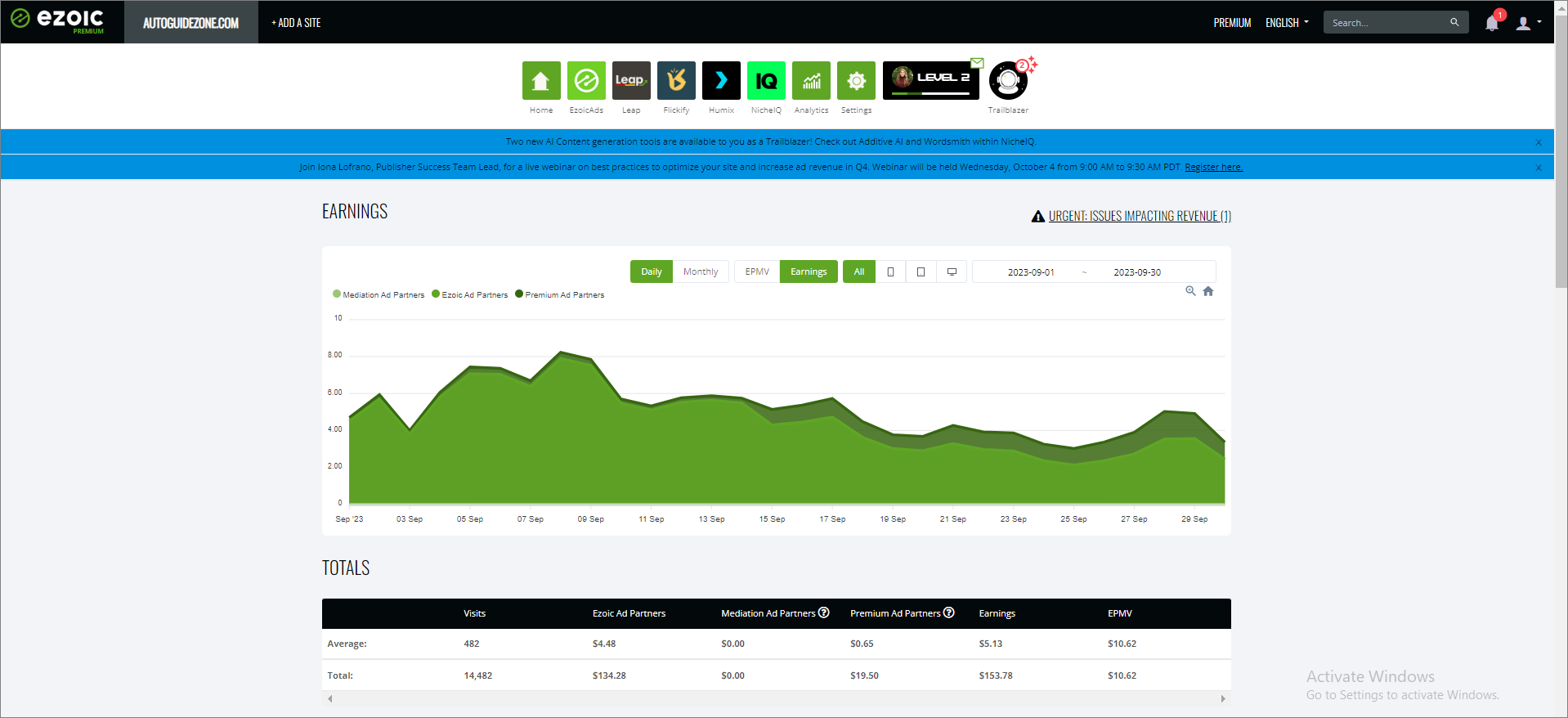1568x718 pixels.
Task: Click total Ezoic value $134.28
Action: (x=609, y=675)
